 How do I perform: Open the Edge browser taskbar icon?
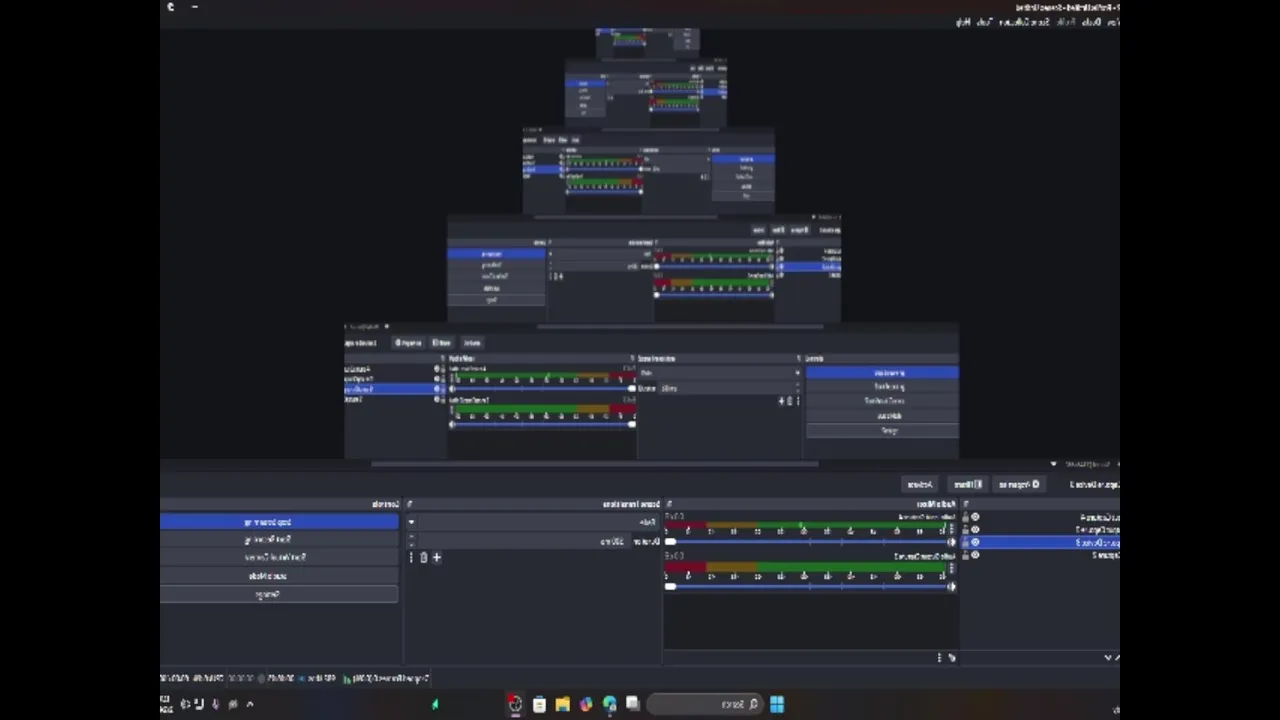[609, 704]
